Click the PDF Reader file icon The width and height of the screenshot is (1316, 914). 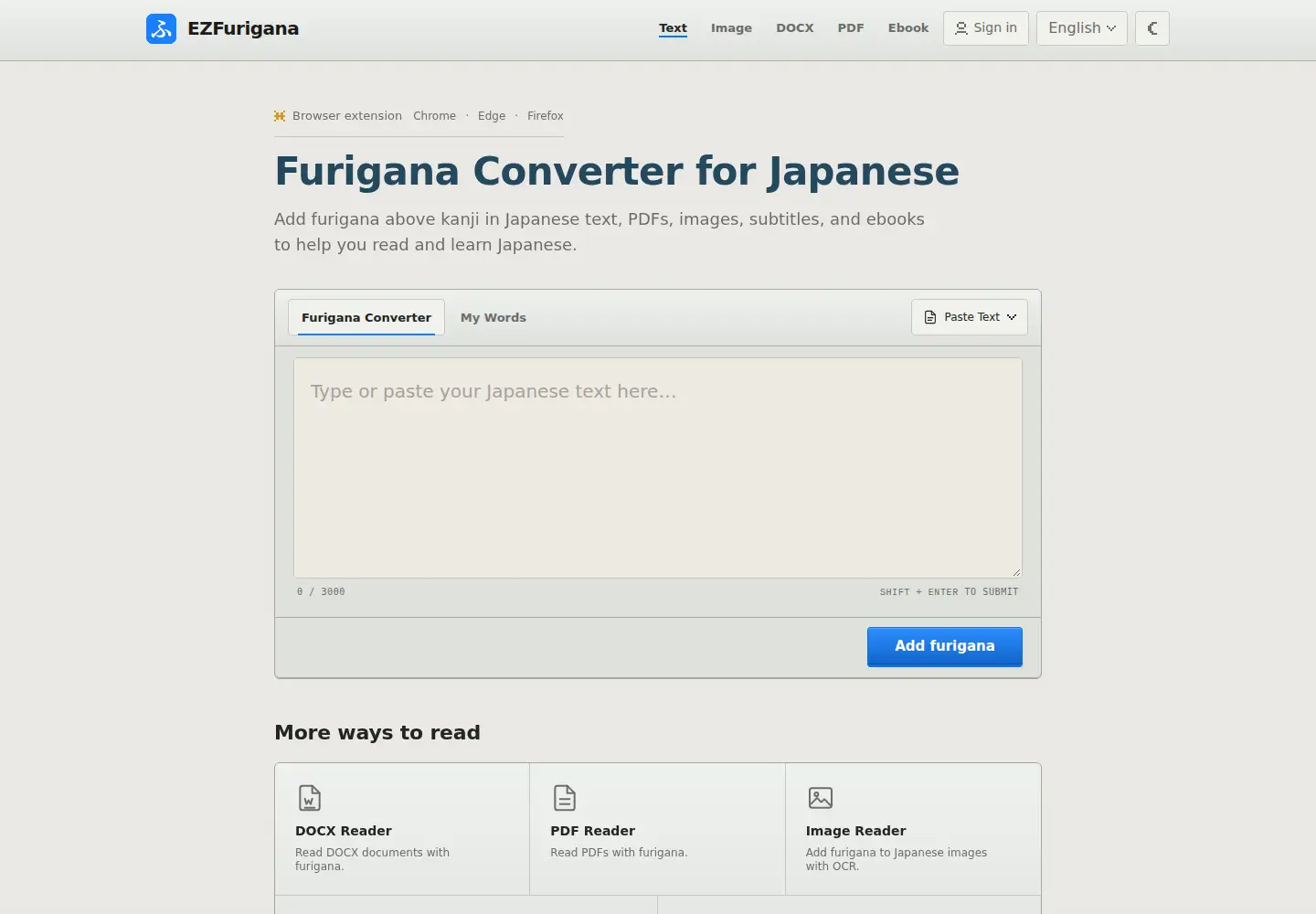(x=565, y=798)
